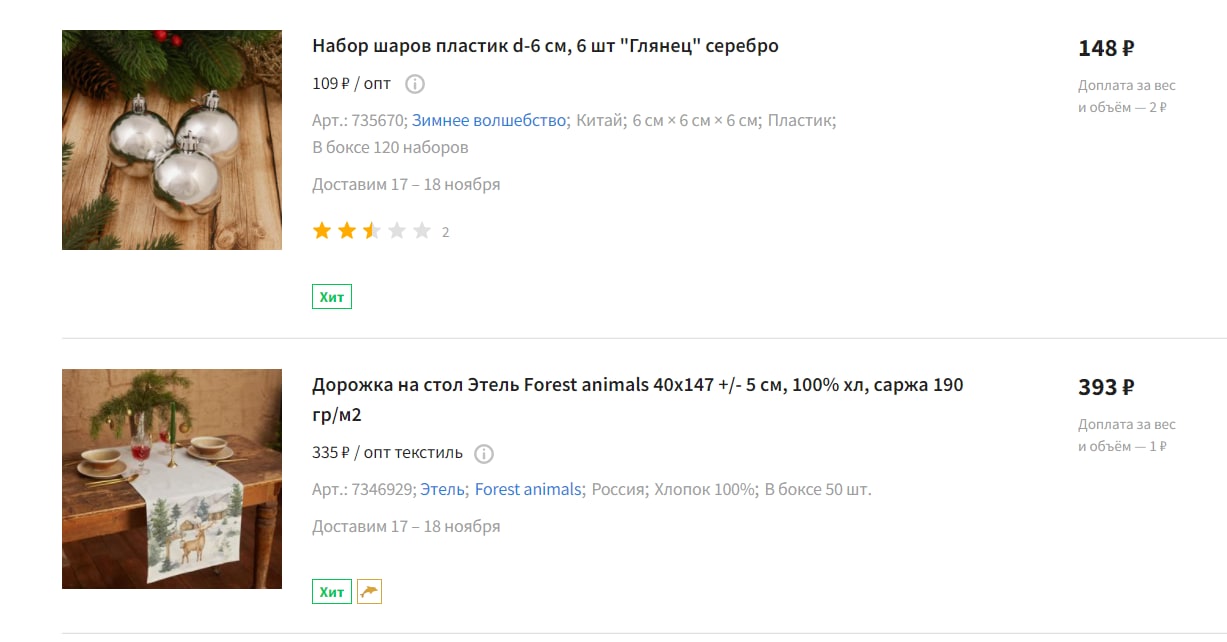Screen dimensions: 1227x642
Task: Click price 148 ₽
Action: click(1106, 48)
